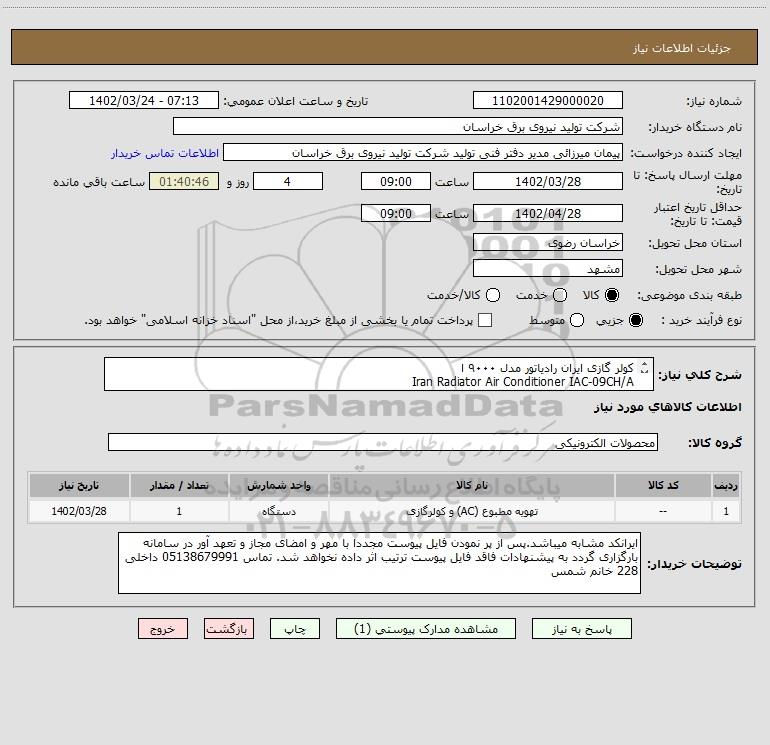Click the چاپ print button
This screenshot has height=745, width=770.
tap(295, 629)
